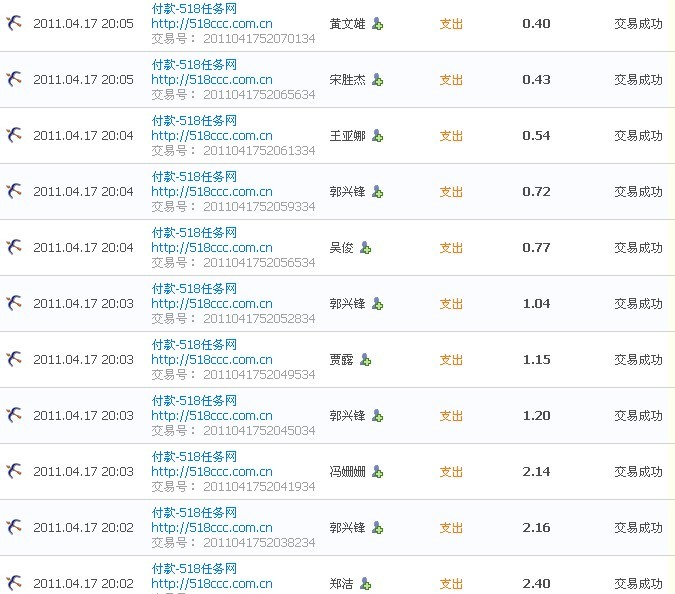
Task: Click transaction type icon in the 0.40 row
Action: point(14,23)
